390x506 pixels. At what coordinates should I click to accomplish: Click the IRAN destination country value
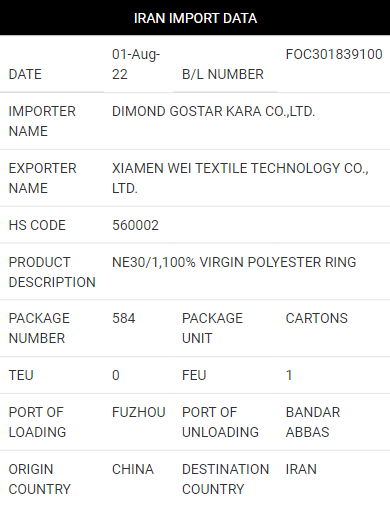301,469
